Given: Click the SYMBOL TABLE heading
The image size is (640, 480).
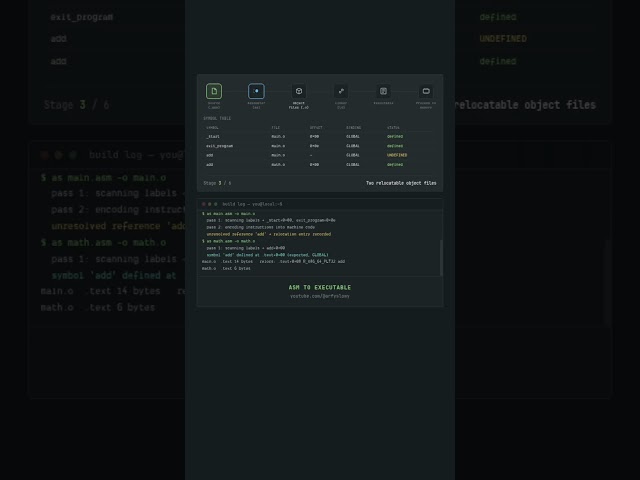Looking at the screenshot, I should pyautogui.click(x=217, y=118).
